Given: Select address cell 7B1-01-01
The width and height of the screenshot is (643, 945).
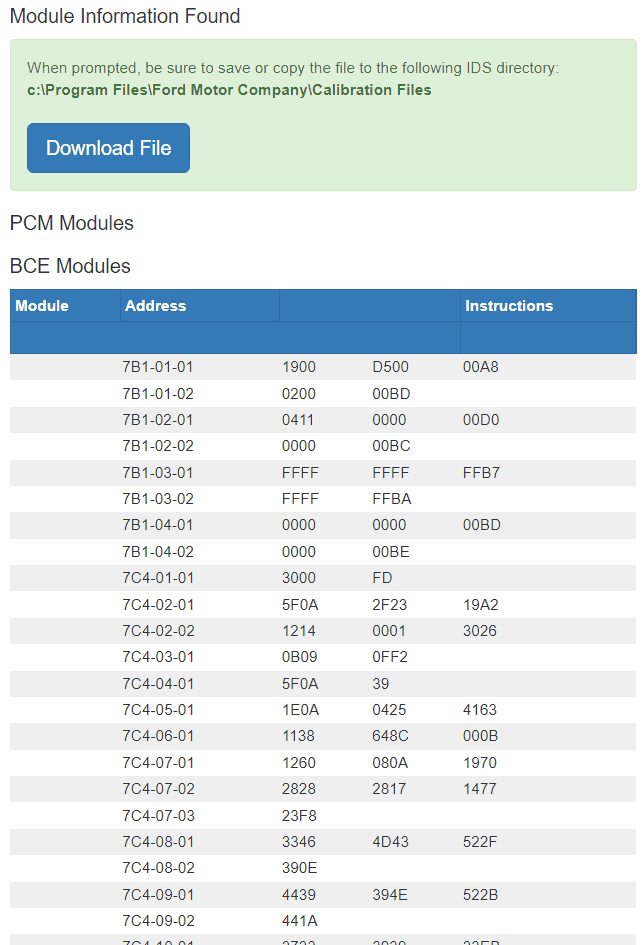Looking at the screenshot, I should click(x=158, y=367).
